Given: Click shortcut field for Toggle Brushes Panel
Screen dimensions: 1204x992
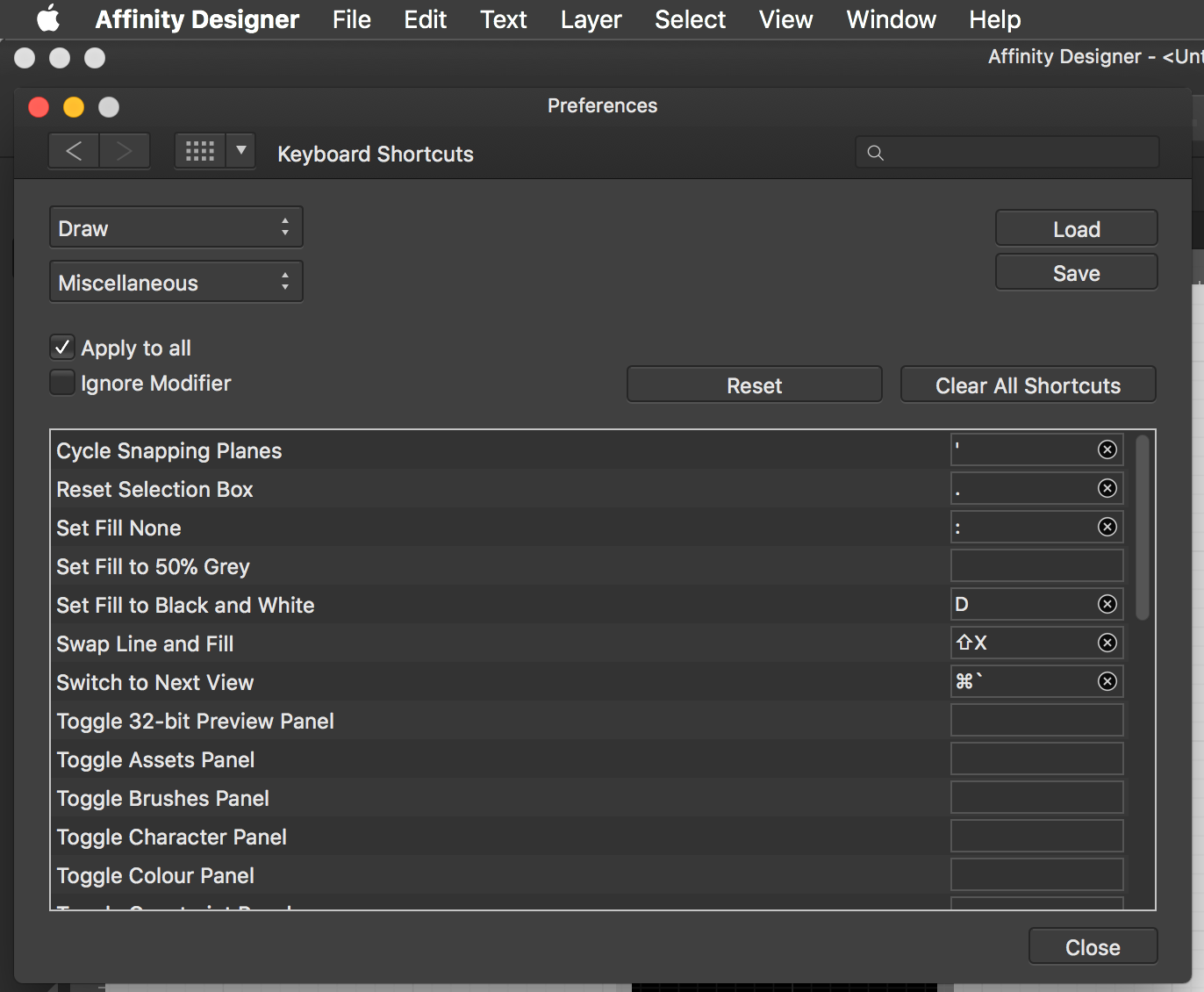Looking at the screenshot, I should click(1037, 797).
